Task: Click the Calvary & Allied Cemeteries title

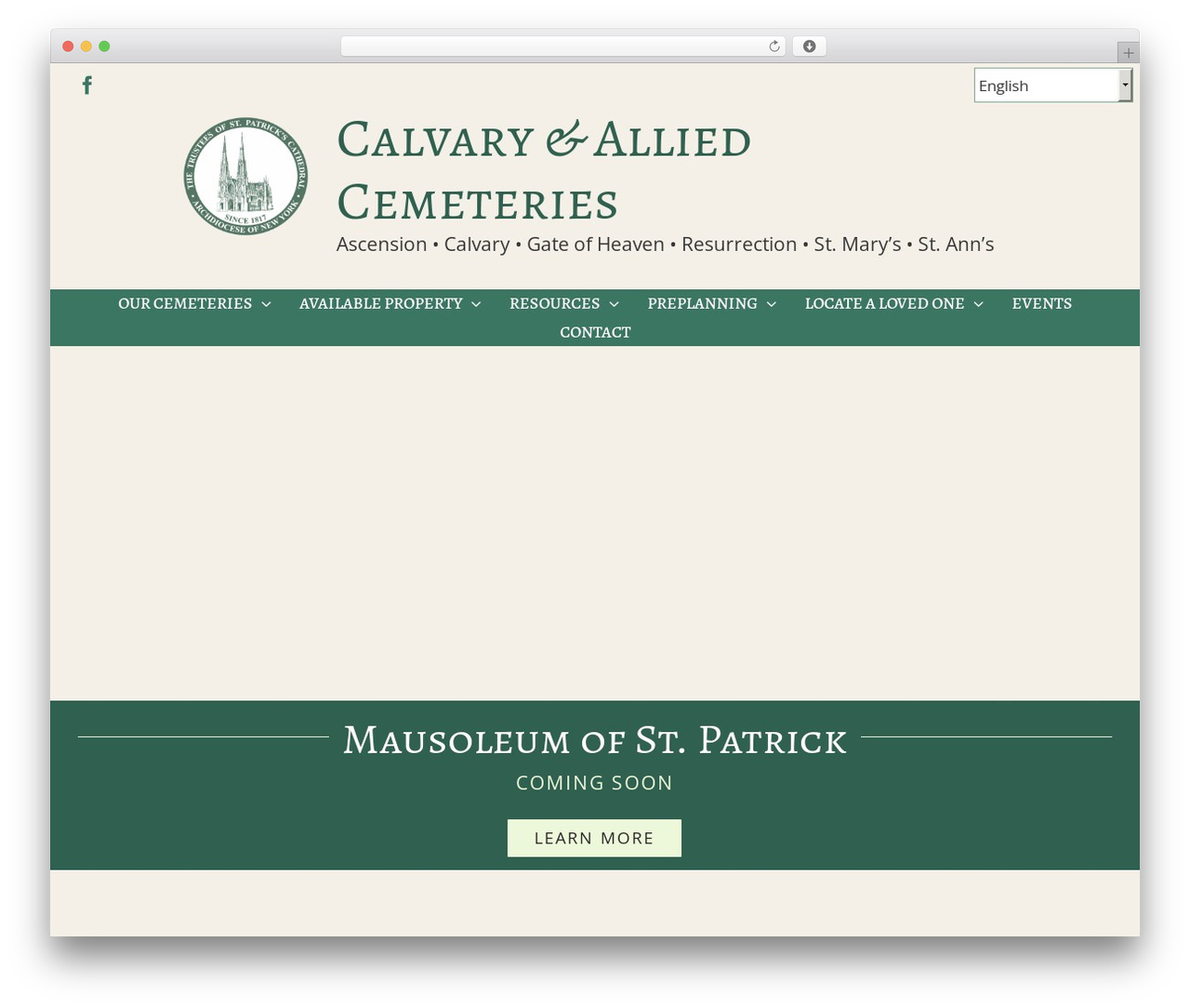Action: (544, 171)
